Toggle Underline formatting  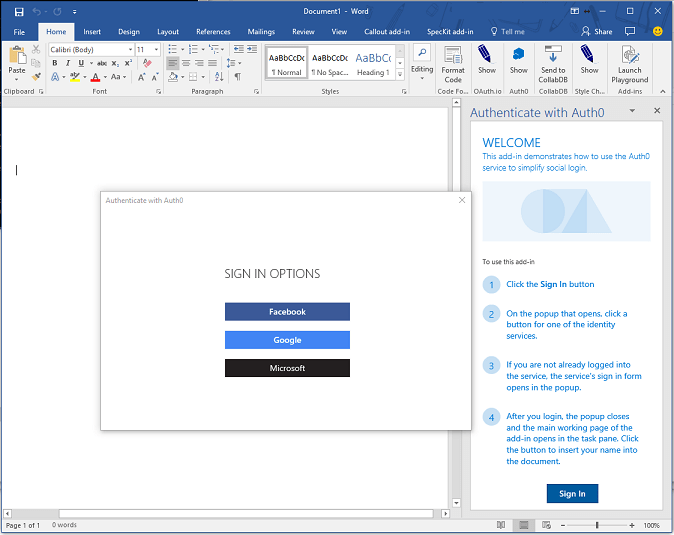[x=81, y=63]
